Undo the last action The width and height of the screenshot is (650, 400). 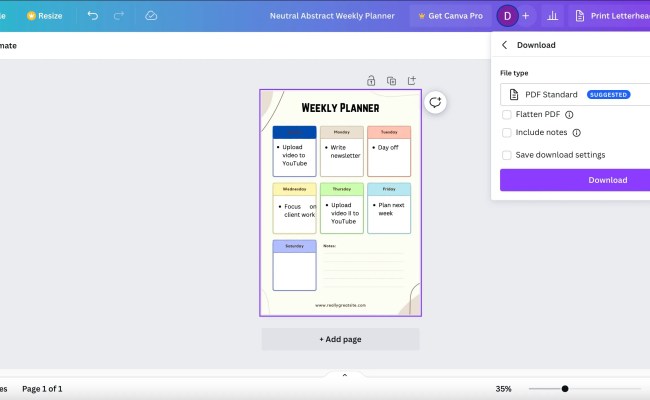point(93,16)
